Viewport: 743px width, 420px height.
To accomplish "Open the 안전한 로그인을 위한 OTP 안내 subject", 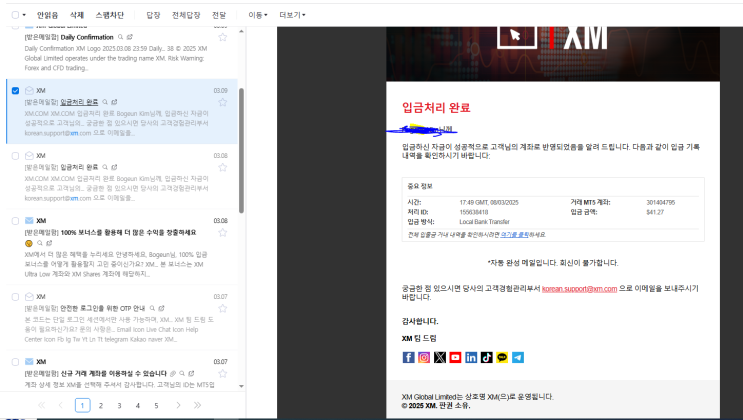I will coord(103,308).
